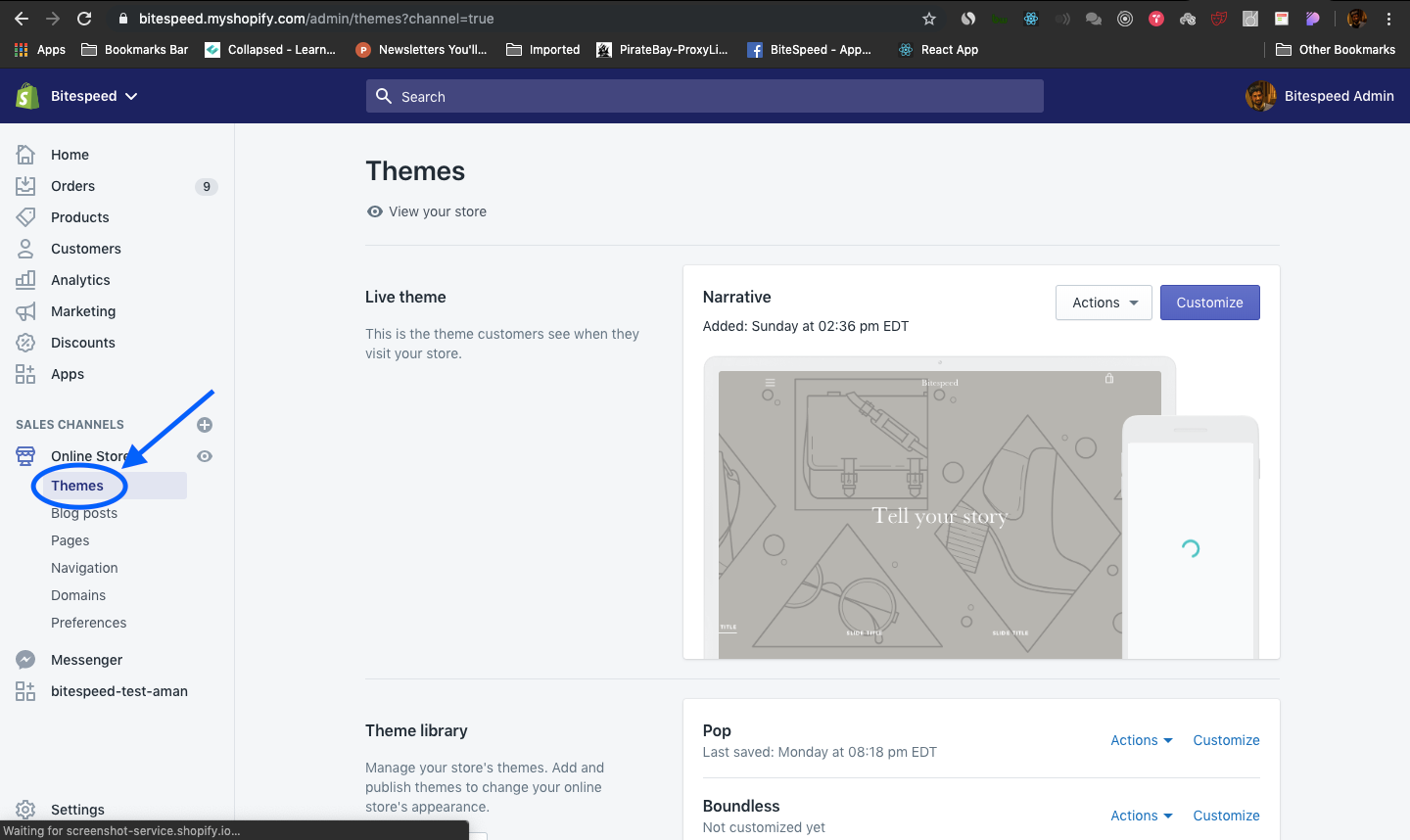1410x840 pixels.
Task: Click the Orders inbox icon
Action: (x=25, y=186)
